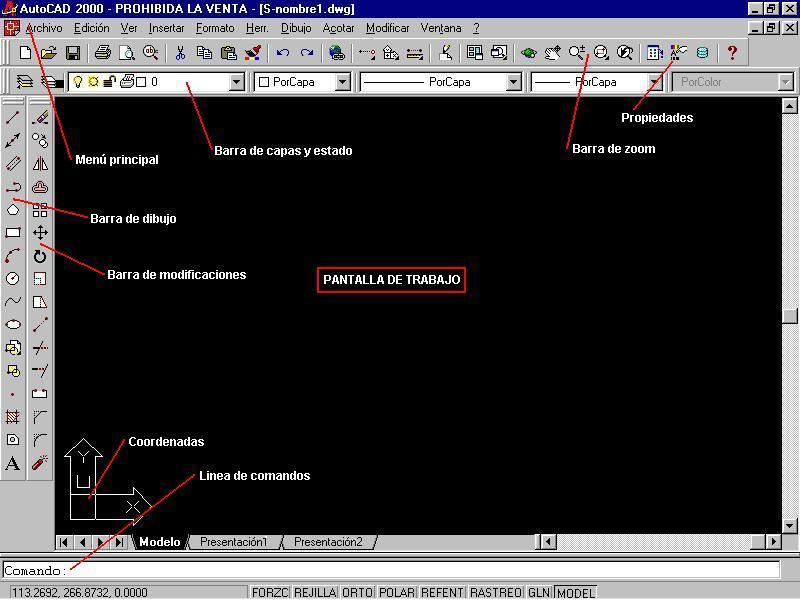Select the Ellipse draw tool
Viewport: 800px width, 600px height.
(13, 324)
